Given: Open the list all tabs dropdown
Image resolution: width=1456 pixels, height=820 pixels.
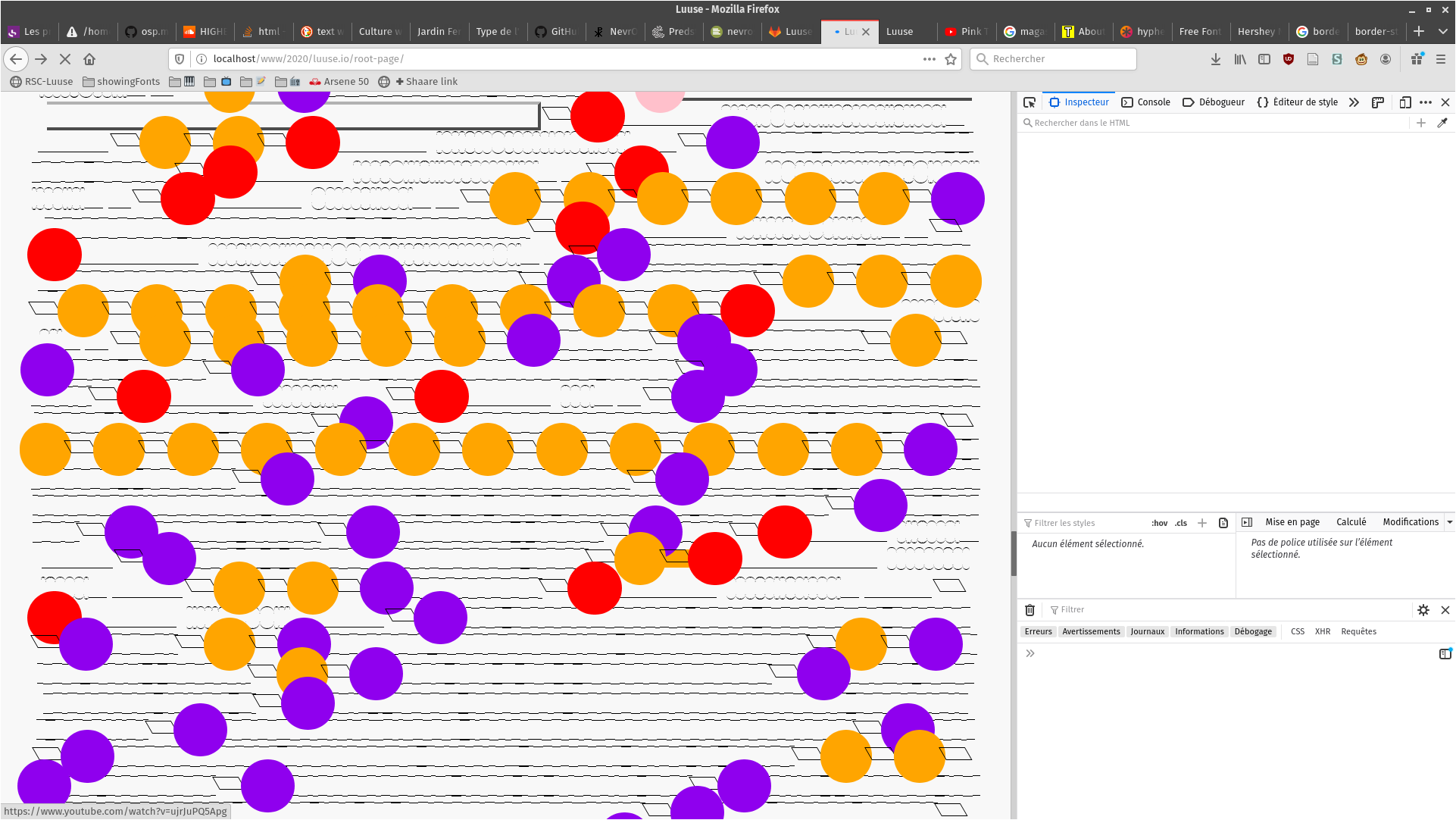Looking at the screenshot, I should [x=1443, y=31].
